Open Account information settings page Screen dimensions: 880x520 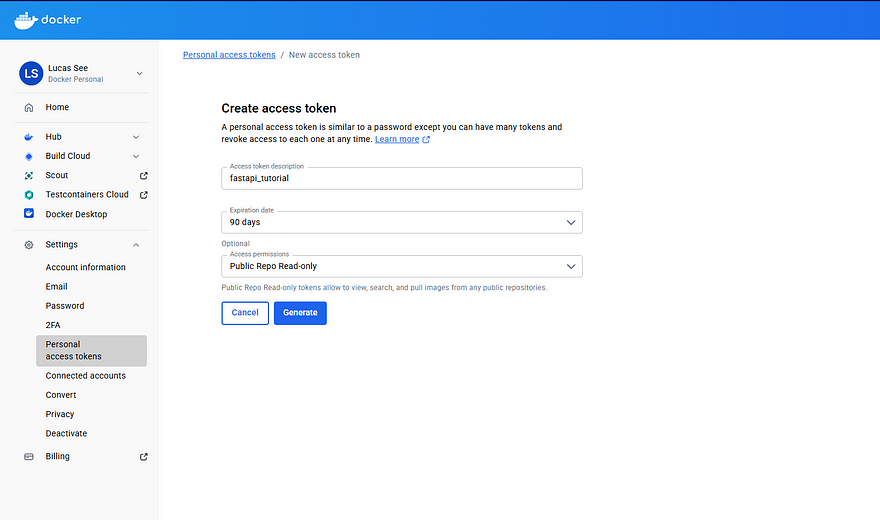pos(86,267)
